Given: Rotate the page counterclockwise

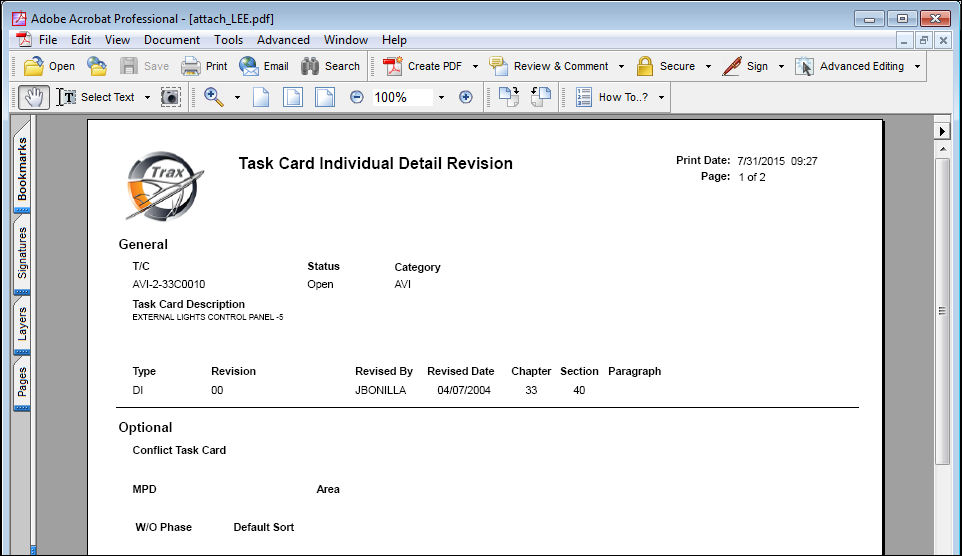Looking at the screenshot, I should [541, 97].
